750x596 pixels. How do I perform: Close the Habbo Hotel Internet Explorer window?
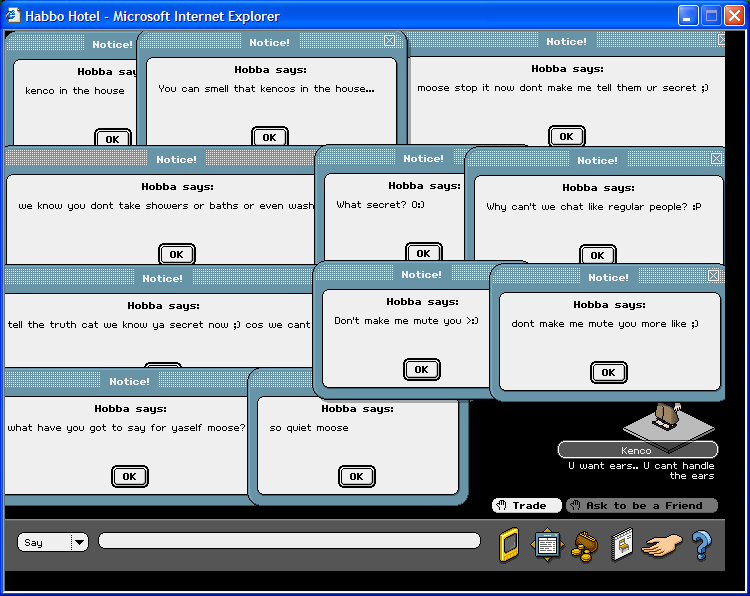coord(734,16)
